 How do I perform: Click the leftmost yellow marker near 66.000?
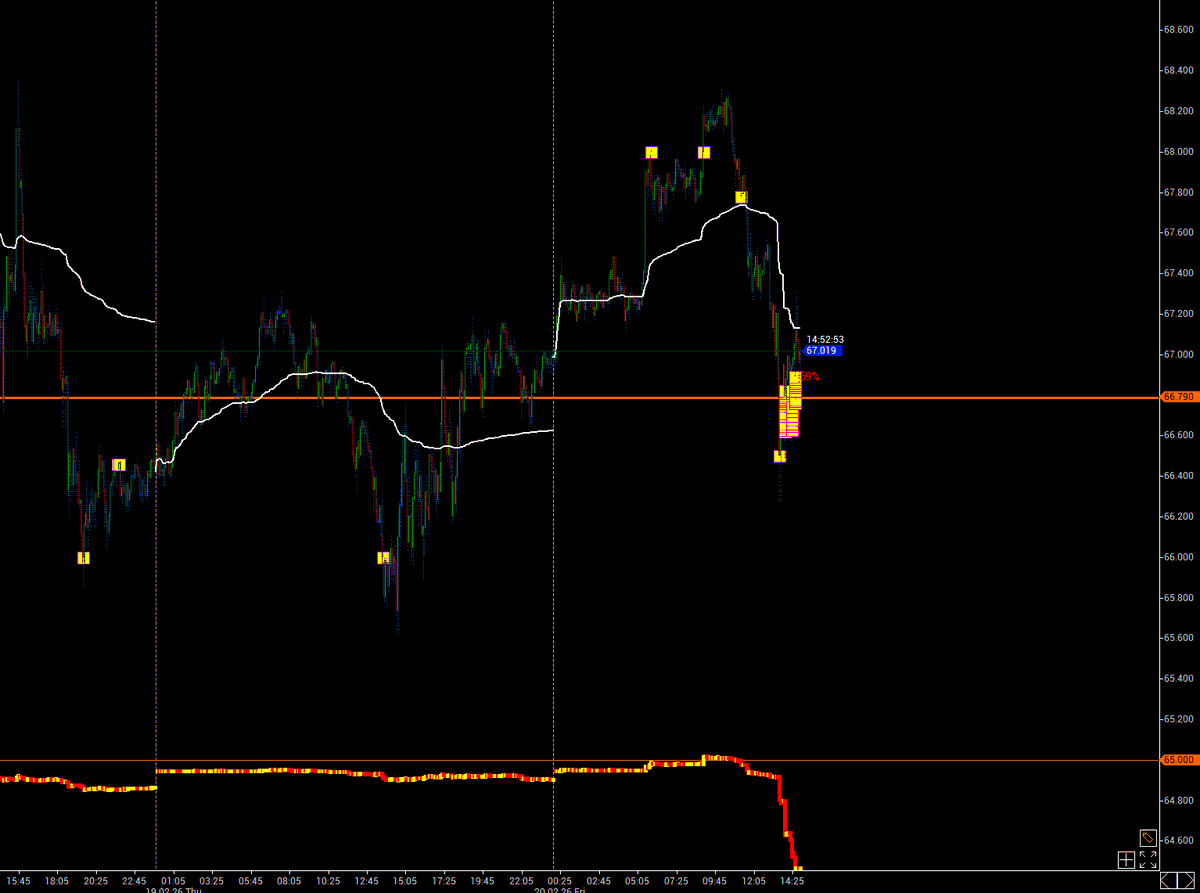pyautogui.click(x=84, y=558)
